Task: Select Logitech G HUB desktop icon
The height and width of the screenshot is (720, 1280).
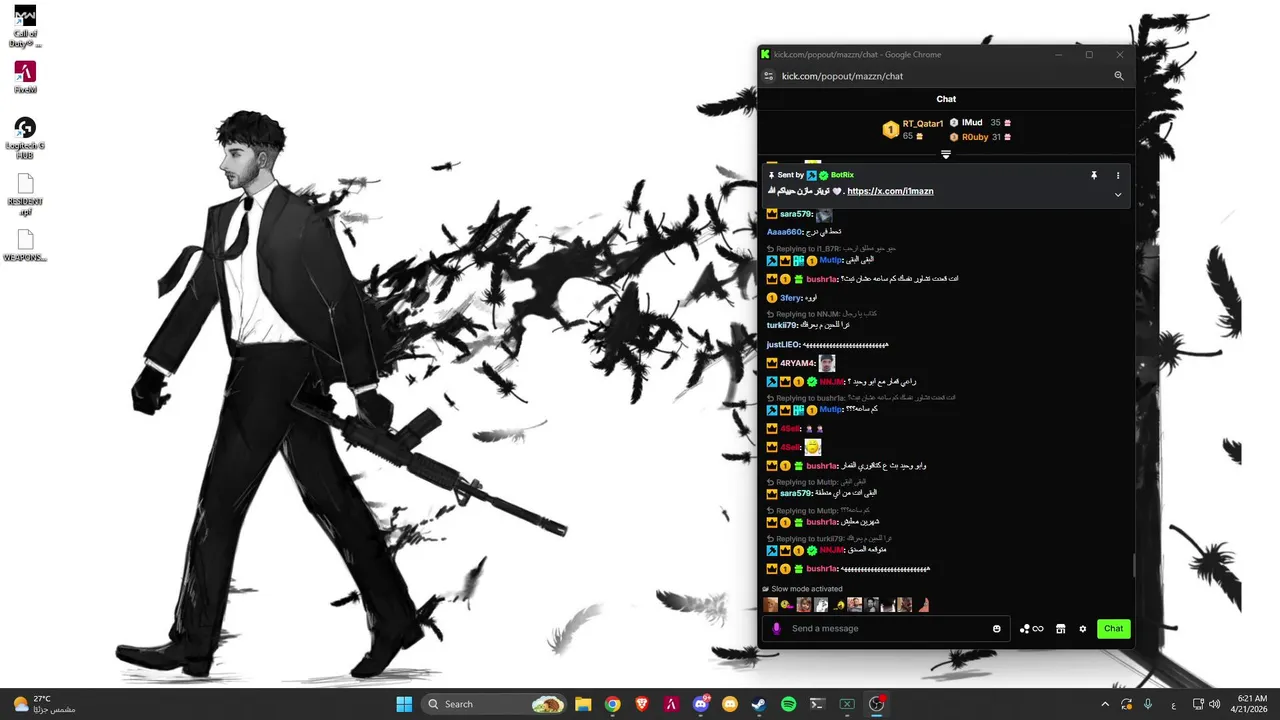Action: tap(25, 137)
